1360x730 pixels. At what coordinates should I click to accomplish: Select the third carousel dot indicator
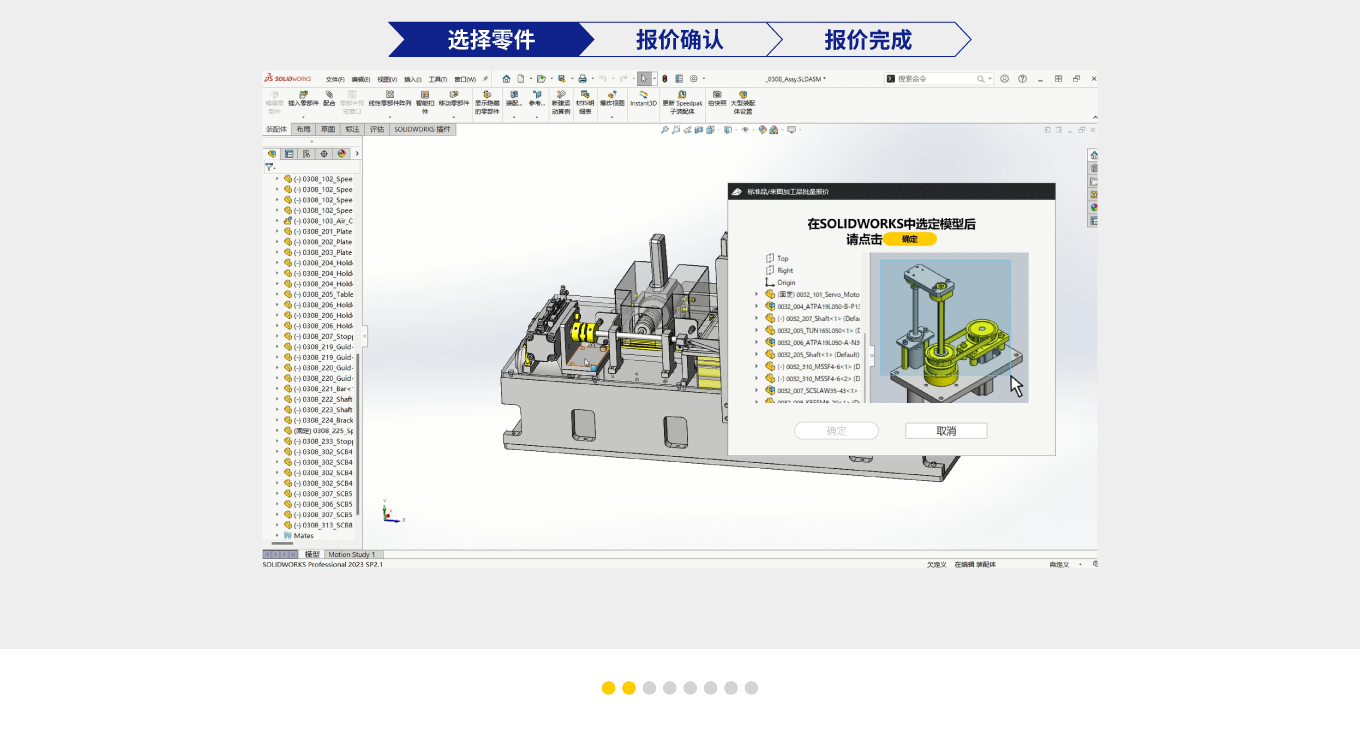coord(649,688)
